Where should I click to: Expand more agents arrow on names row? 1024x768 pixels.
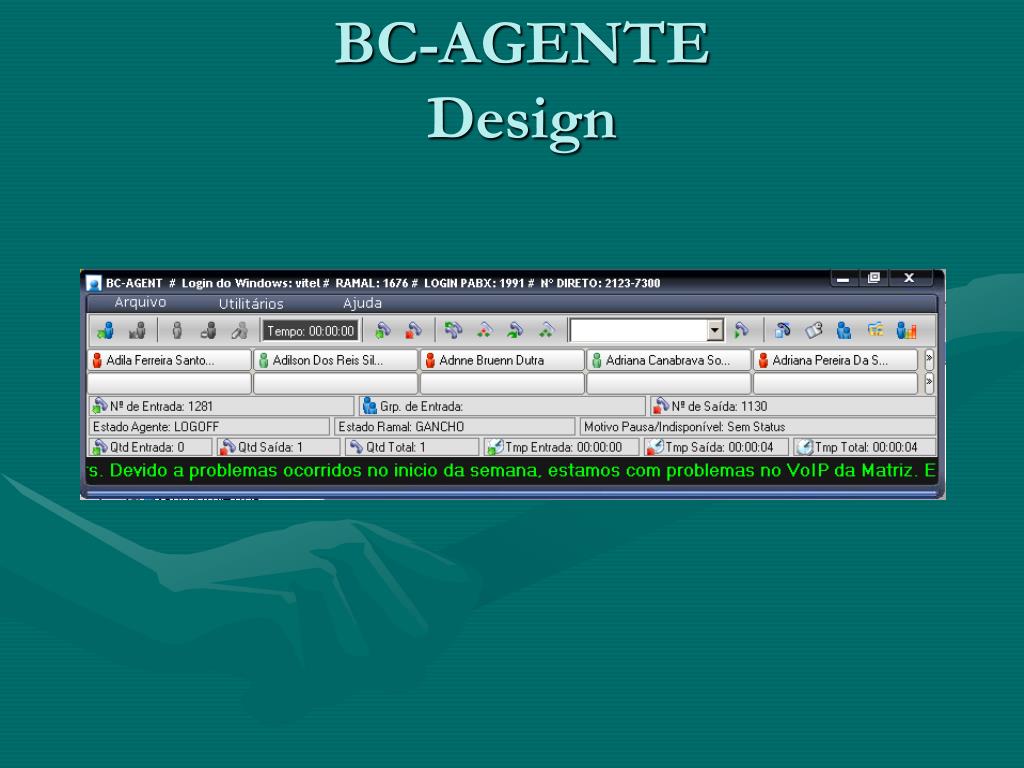[929, 359]
